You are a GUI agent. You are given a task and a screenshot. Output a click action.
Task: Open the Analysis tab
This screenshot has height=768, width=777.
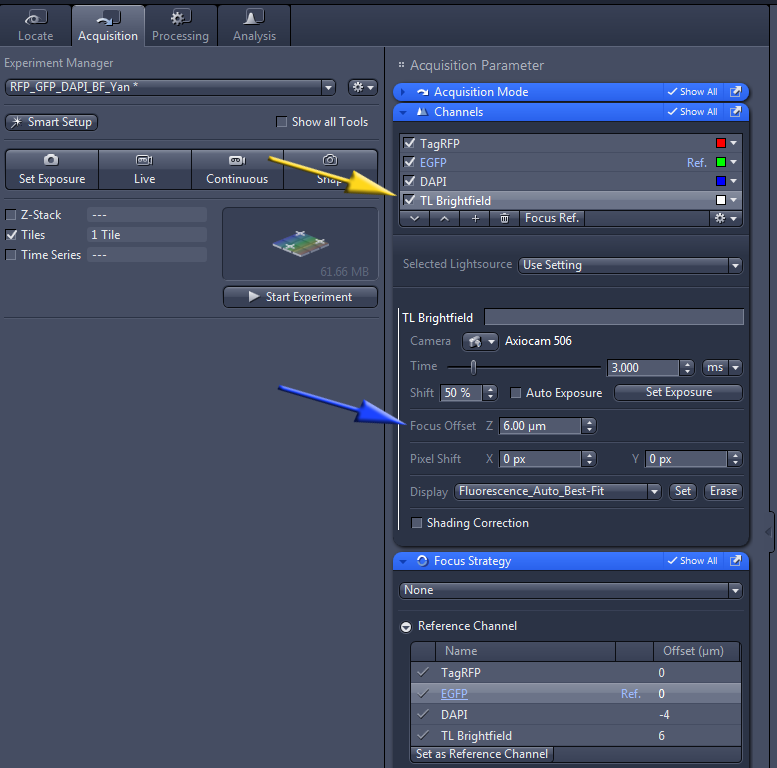tap(254, 25)
